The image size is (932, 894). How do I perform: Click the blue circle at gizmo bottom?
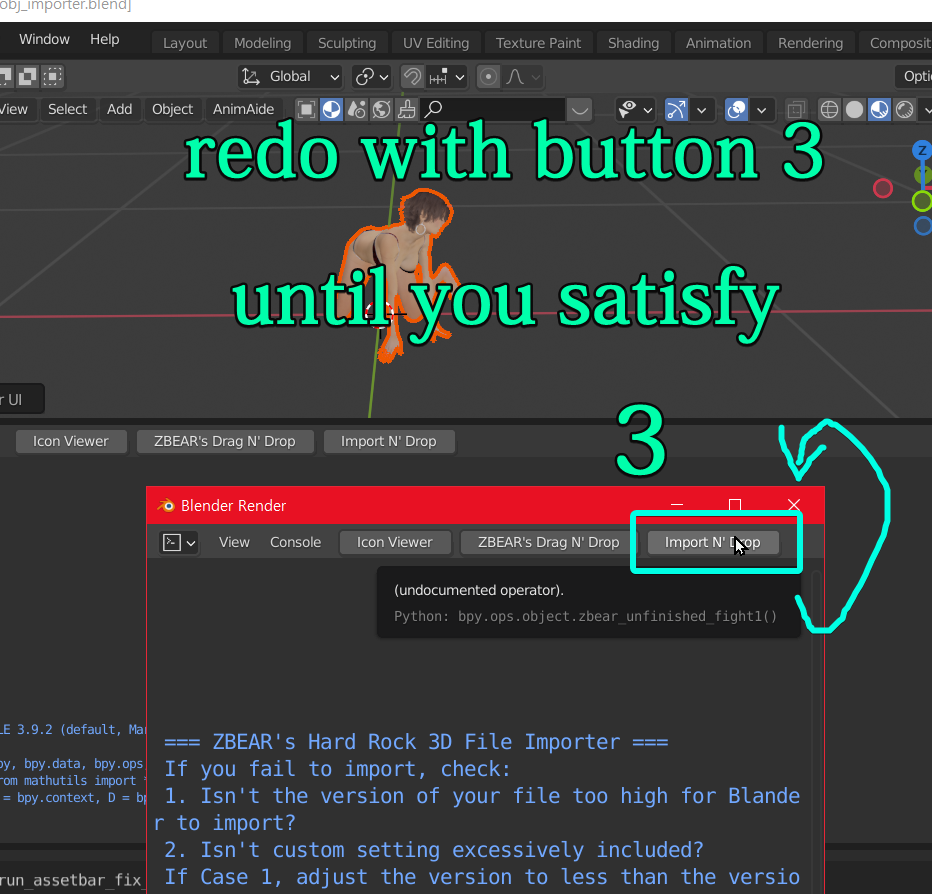coord(922,226)
